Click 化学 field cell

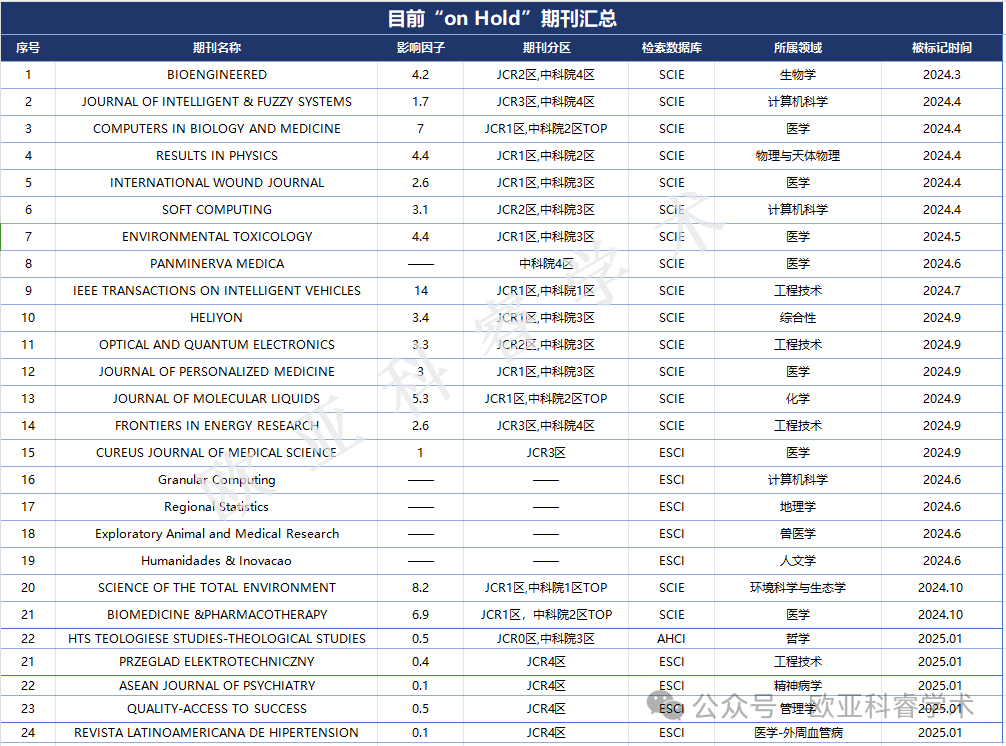797,398
